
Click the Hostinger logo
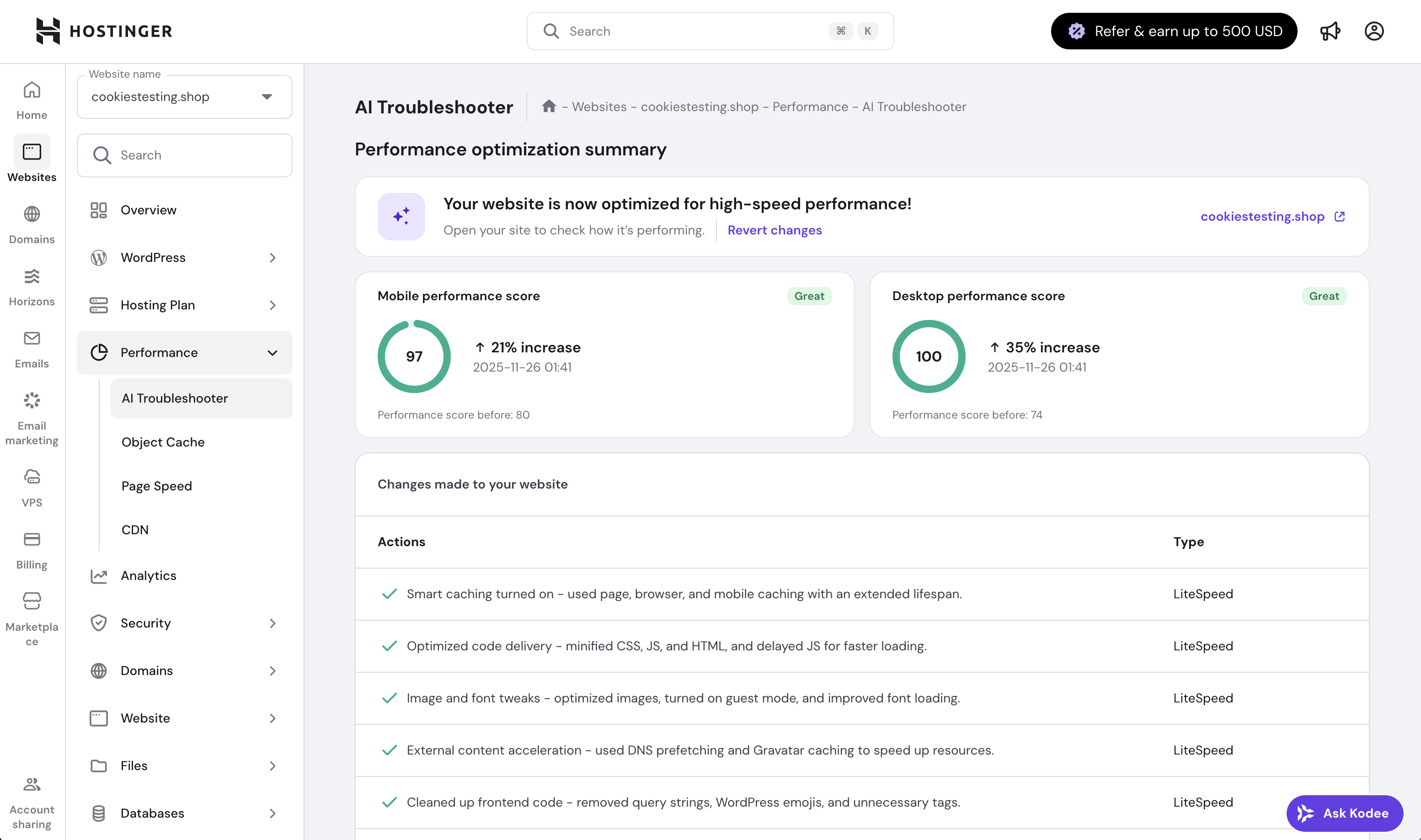tap(104, 31)
